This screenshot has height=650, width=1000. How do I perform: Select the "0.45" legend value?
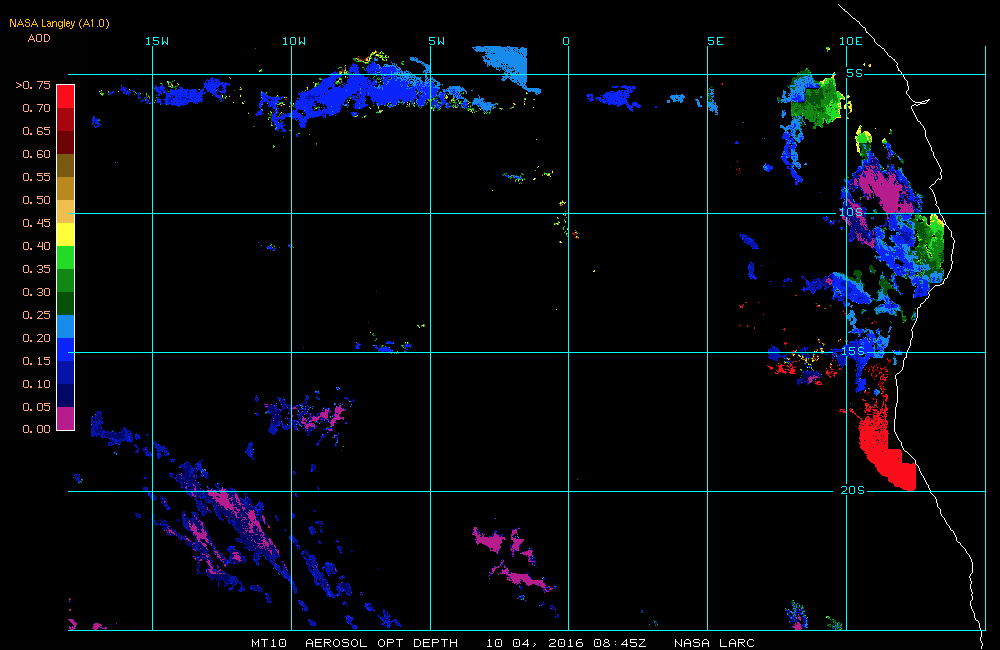click(x=36, y=223)
